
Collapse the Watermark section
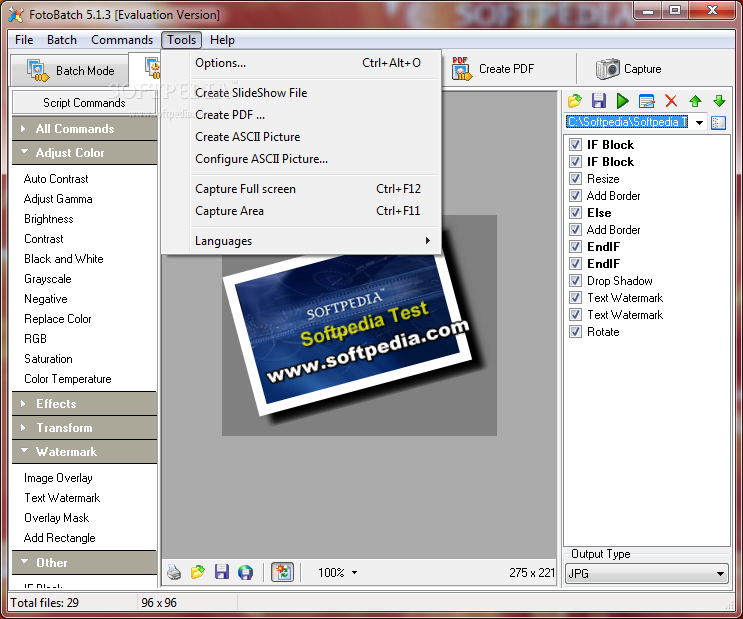point(84,452)
